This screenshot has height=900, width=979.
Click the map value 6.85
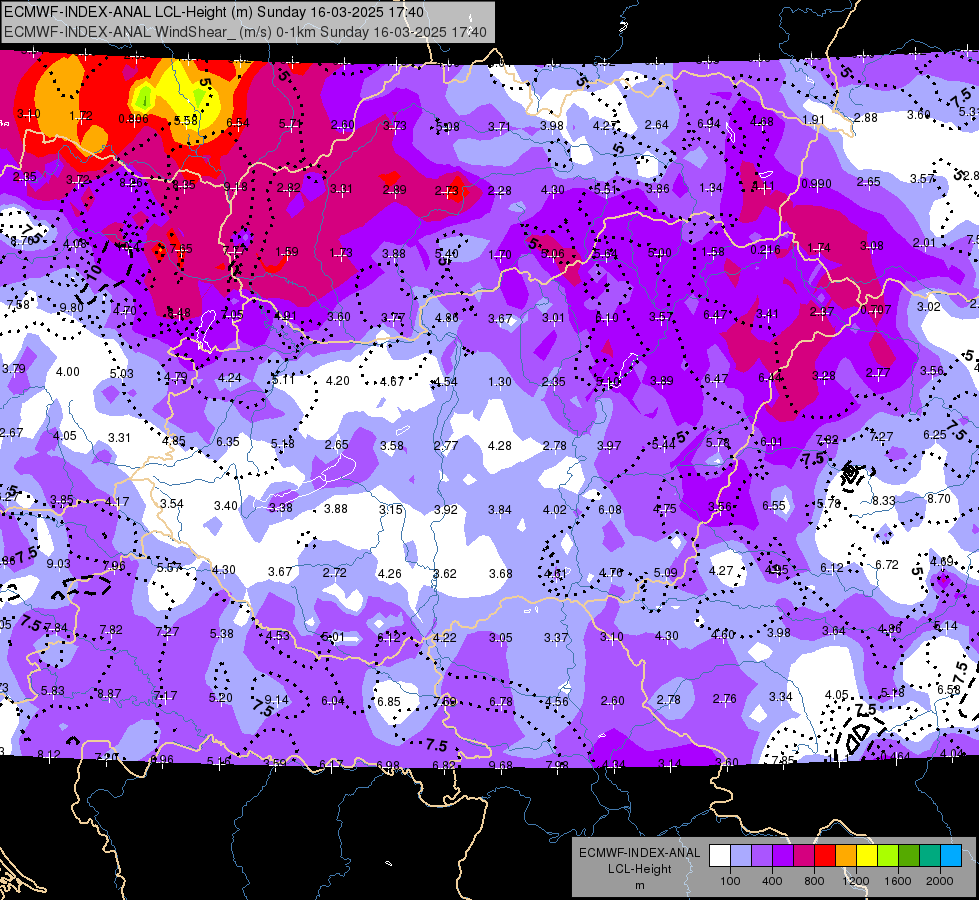point(388,702)
